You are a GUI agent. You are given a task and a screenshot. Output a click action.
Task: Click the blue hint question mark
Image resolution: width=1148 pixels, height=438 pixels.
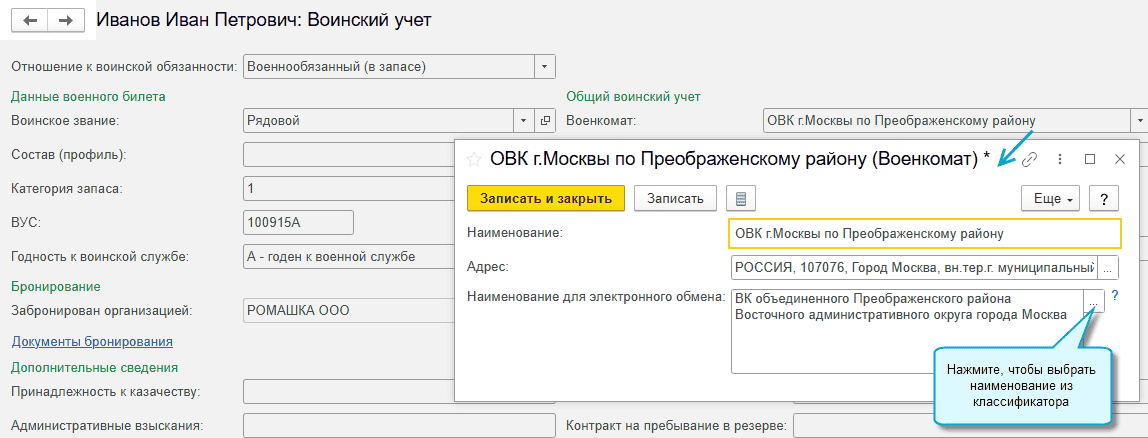coord(1114,295)
